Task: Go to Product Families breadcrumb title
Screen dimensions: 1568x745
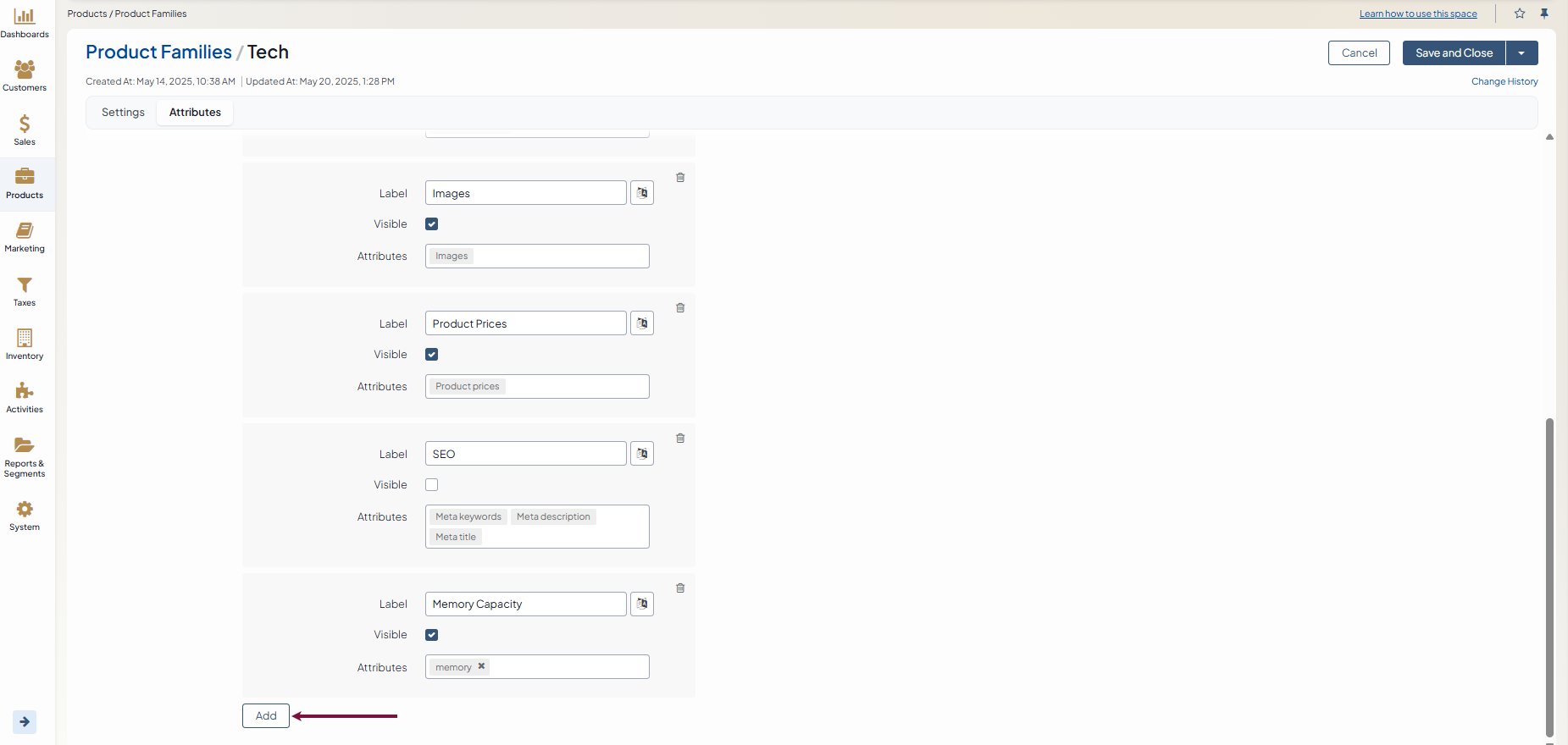Action: click(158, 52)
